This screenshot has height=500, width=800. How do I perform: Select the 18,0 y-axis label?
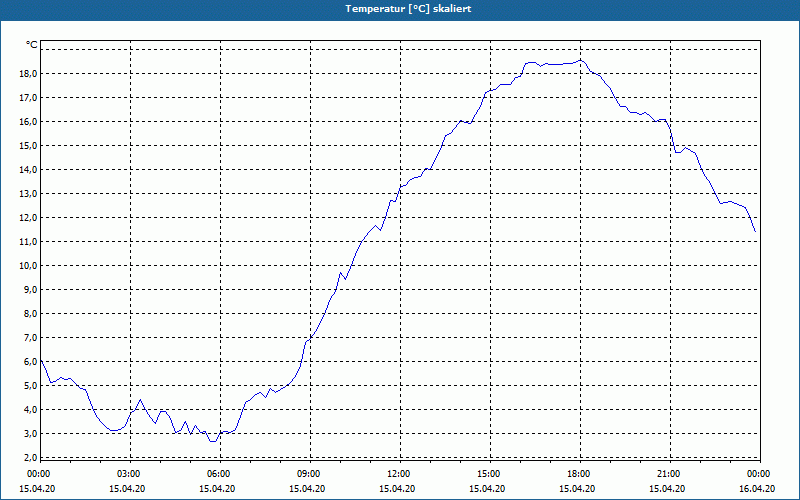(29, 73)
